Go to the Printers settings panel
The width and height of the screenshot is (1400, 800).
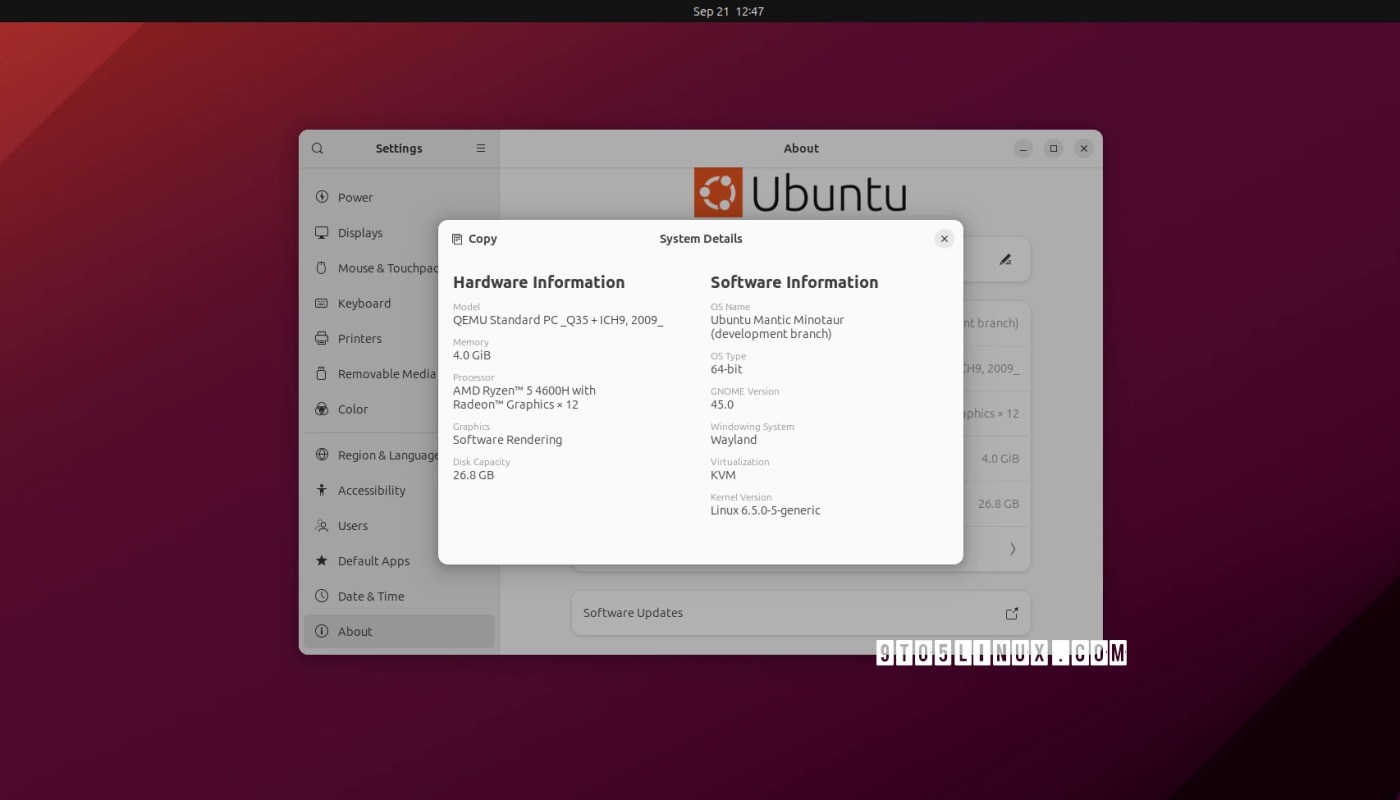tap(399, 338)
